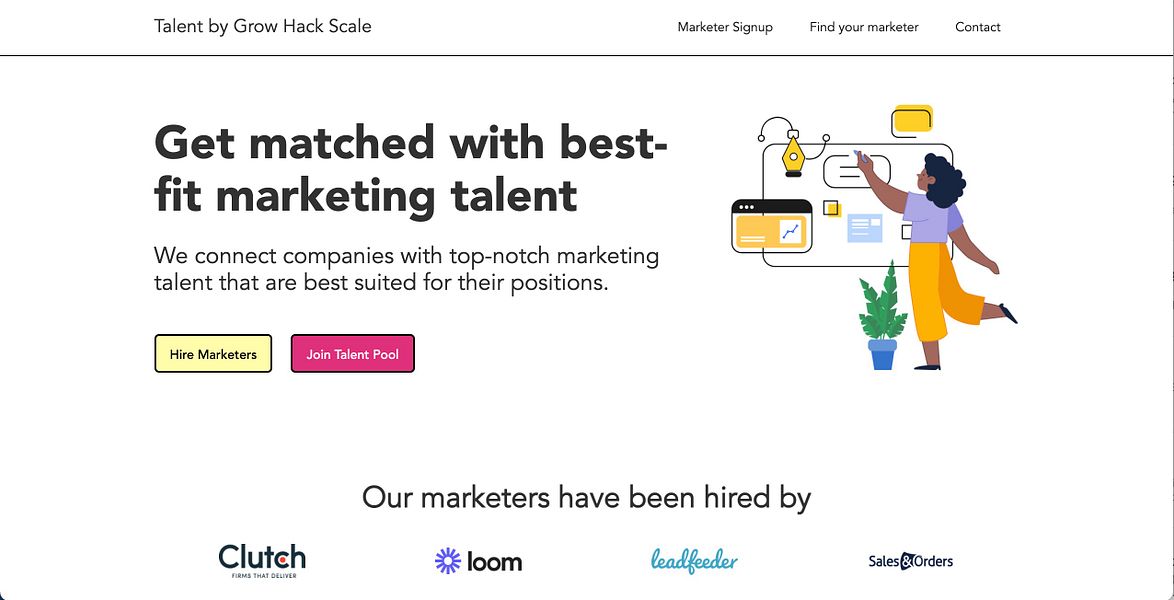The width and height of the screenshot is (1174, 600).
Task: Click the Hire Marketers button
Action: point(212,353)
